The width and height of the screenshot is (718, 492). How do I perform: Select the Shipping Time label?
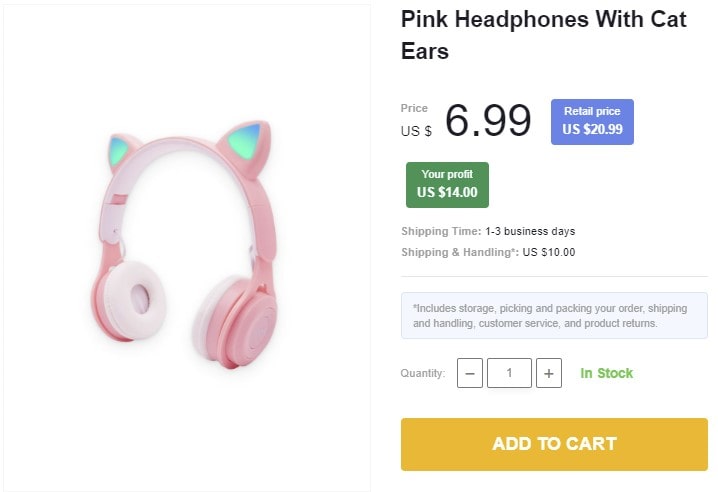[x=441, y=231]
